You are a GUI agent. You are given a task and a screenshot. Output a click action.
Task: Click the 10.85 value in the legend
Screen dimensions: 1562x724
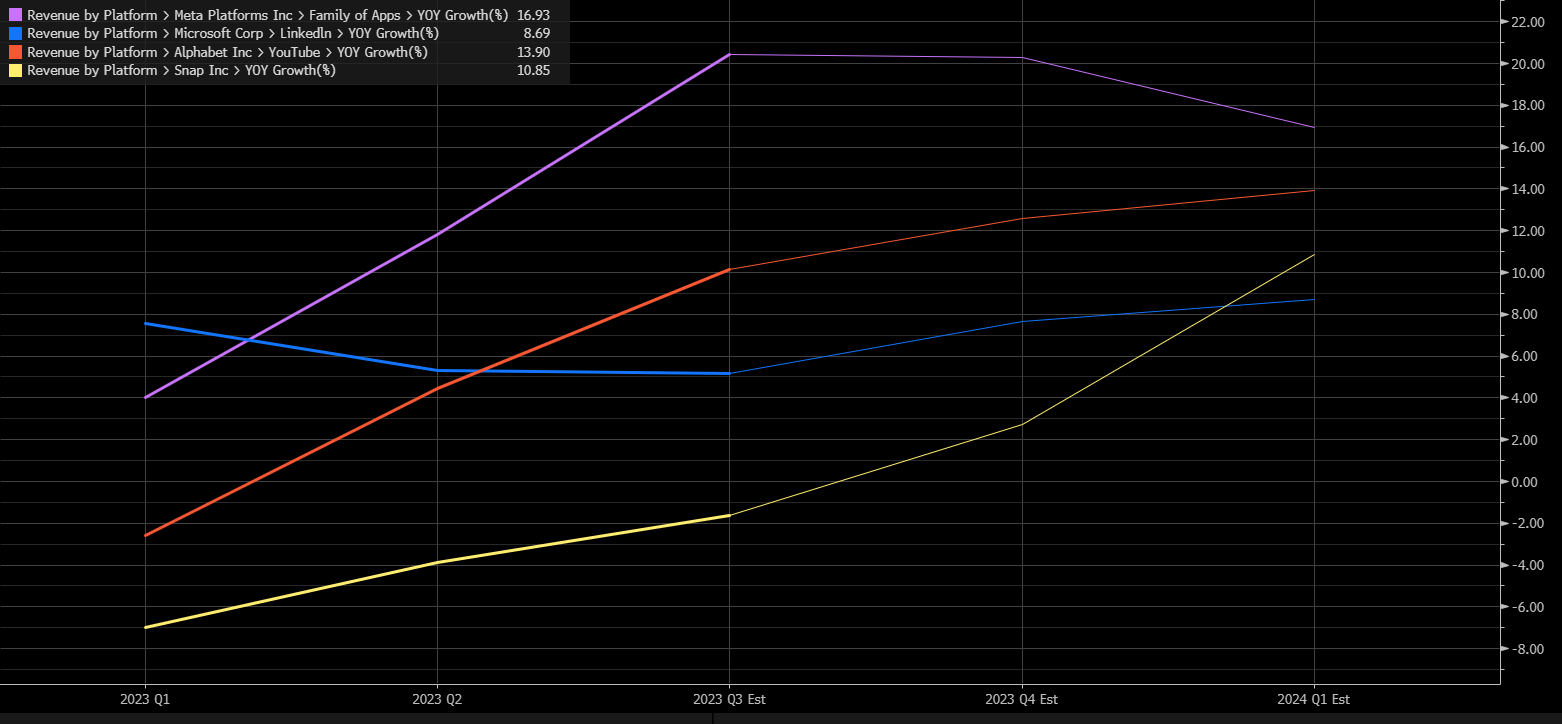tap(533, 71)
